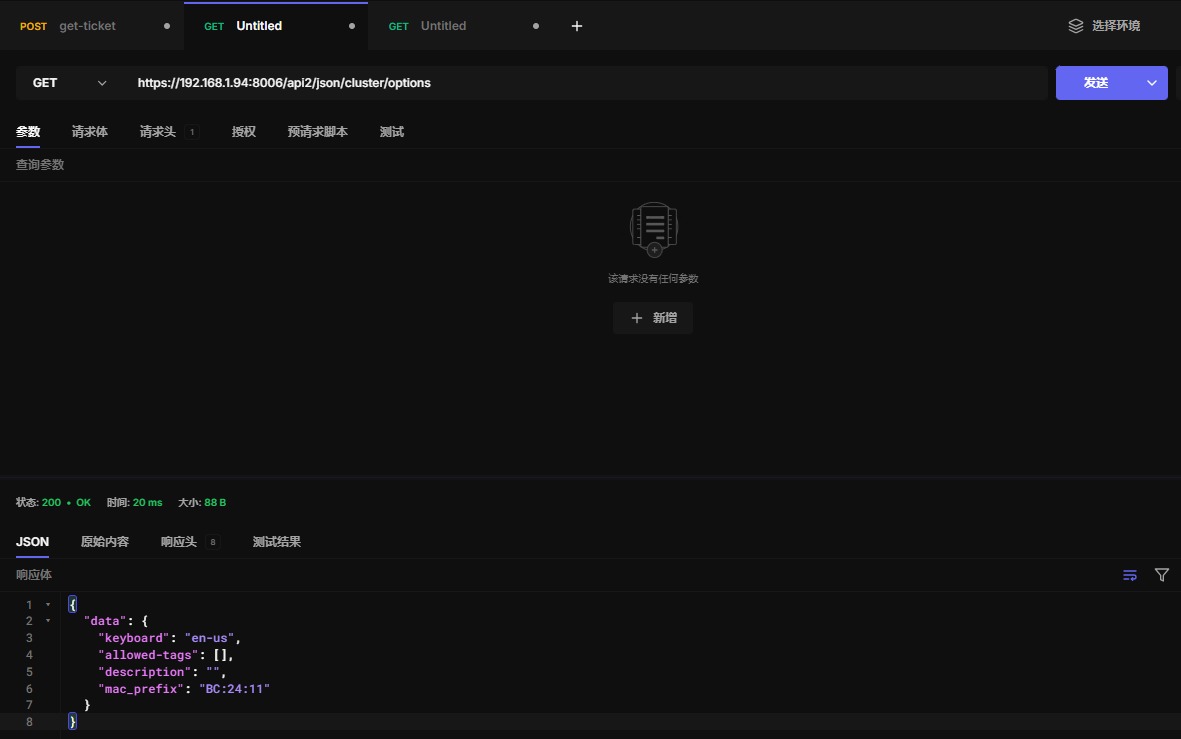This screenshot has height=739, width=1181.
Task: Toggle word wrap in response body
Action: pyautogui.click(x=1130, y=575)
